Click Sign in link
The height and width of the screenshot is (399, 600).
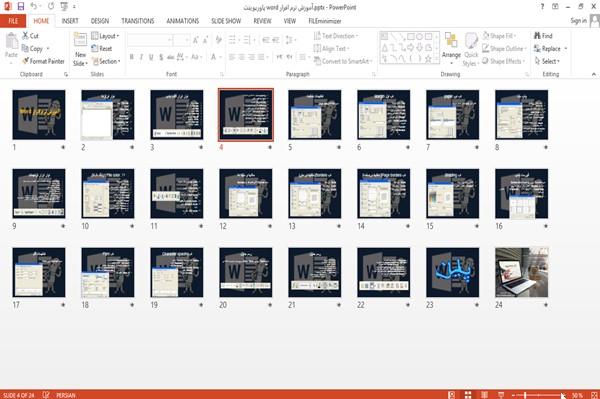(x=578, y=21)
